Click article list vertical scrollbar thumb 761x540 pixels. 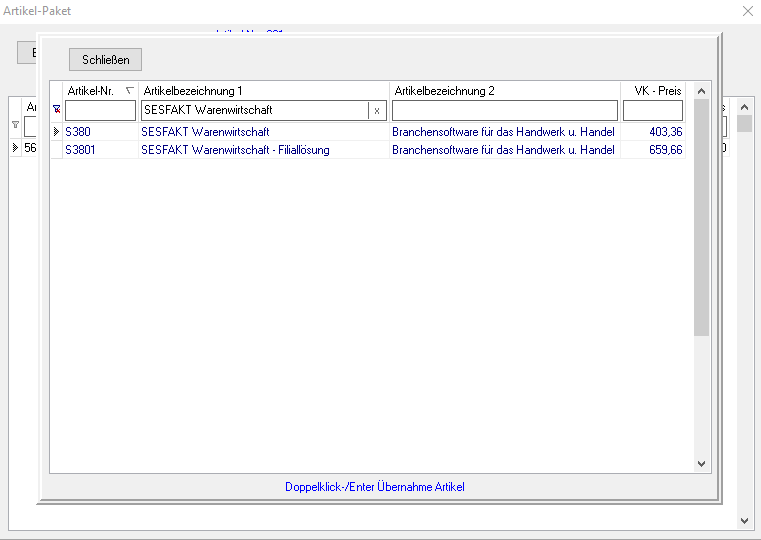point(701,217)
